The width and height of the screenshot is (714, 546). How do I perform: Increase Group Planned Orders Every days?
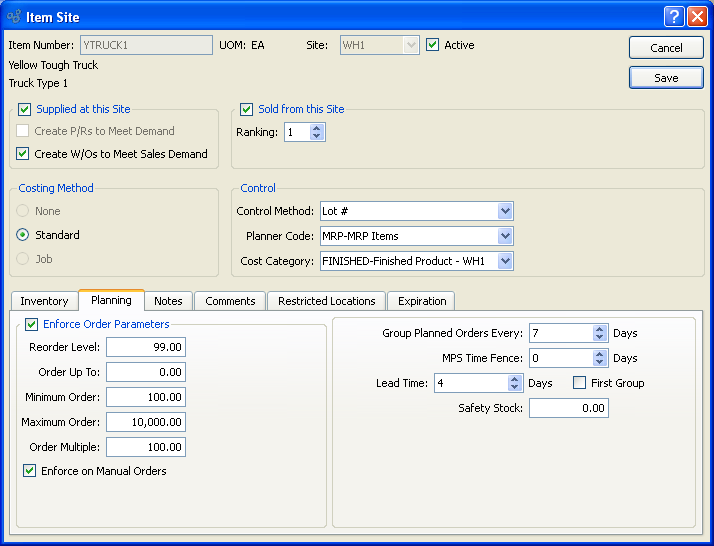pos(600,329)
